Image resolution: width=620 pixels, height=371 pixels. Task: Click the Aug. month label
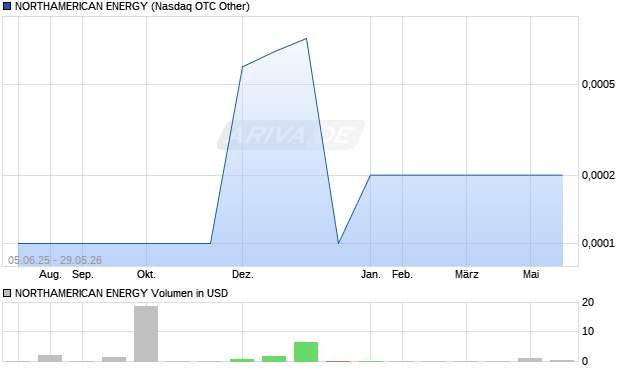50,274
